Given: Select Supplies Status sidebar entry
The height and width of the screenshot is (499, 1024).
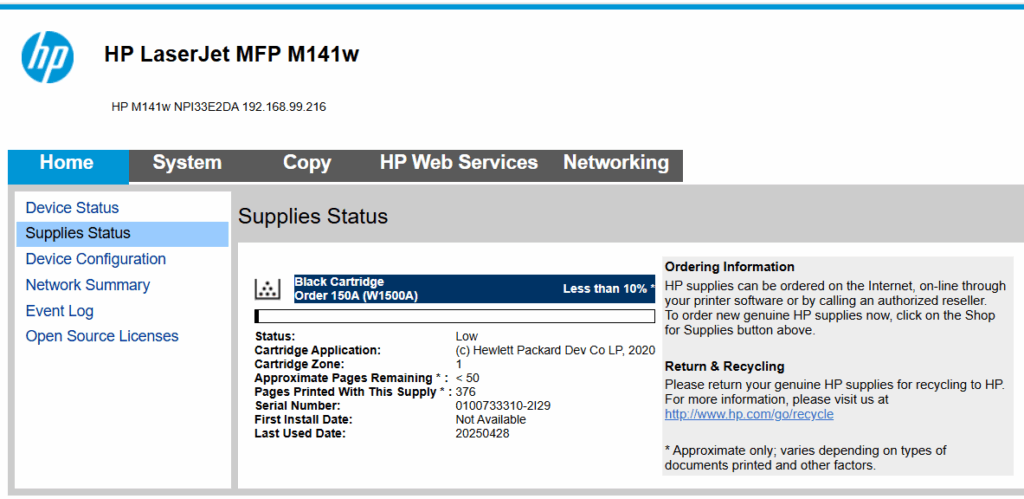Looking at the screenshot, I should (123, 233).
